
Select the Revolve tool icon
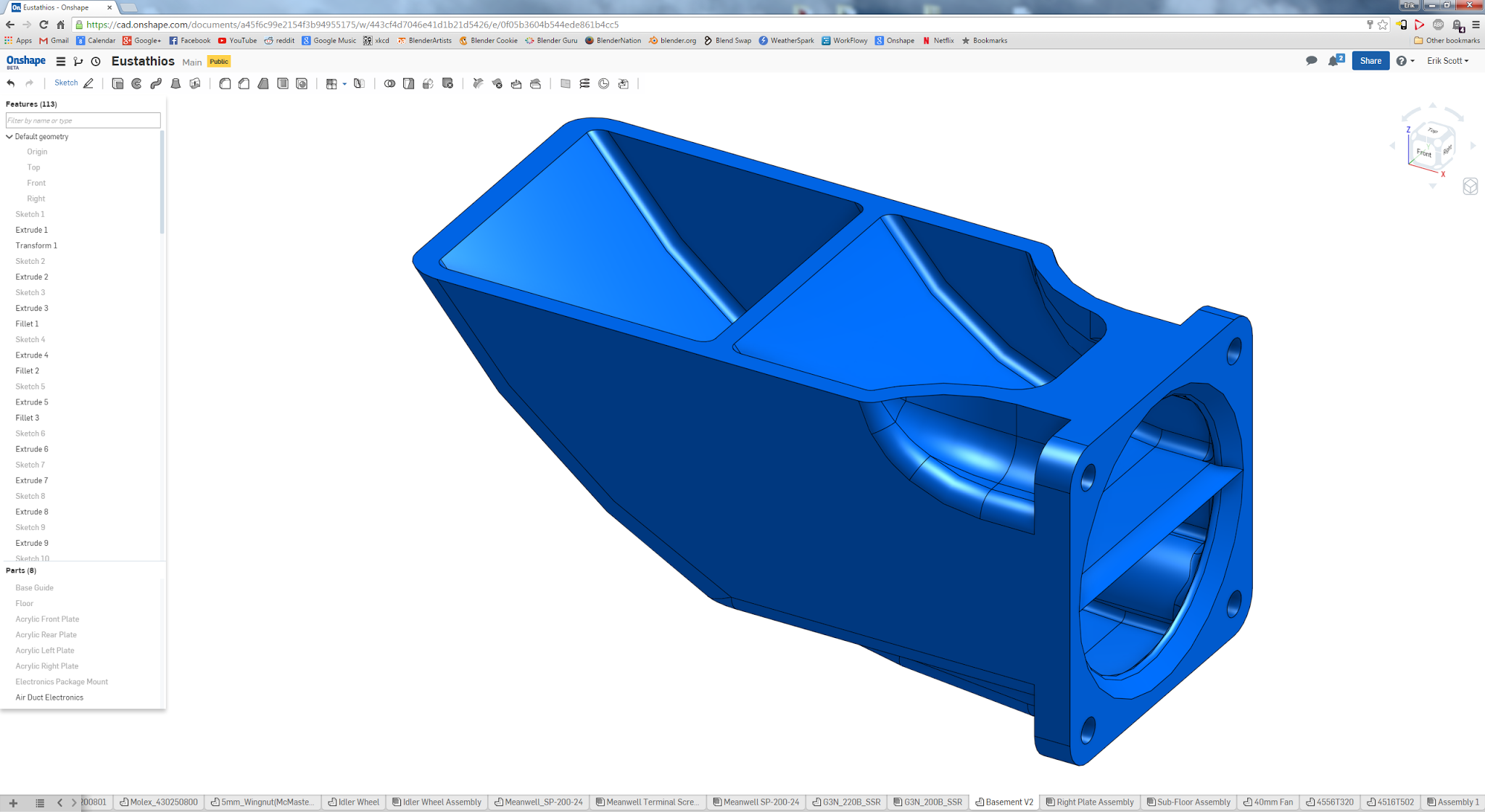click(x=137, y=84)
